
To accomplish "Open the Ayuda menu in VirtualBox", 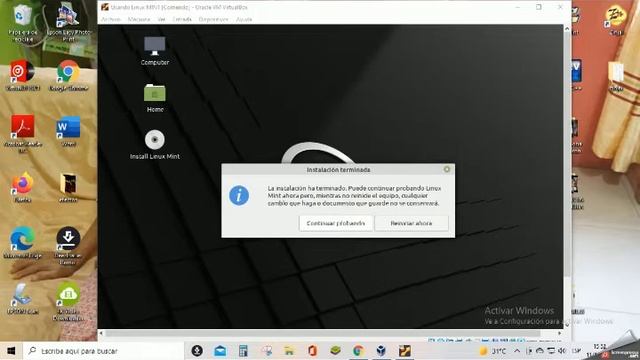I will (244, 19).
